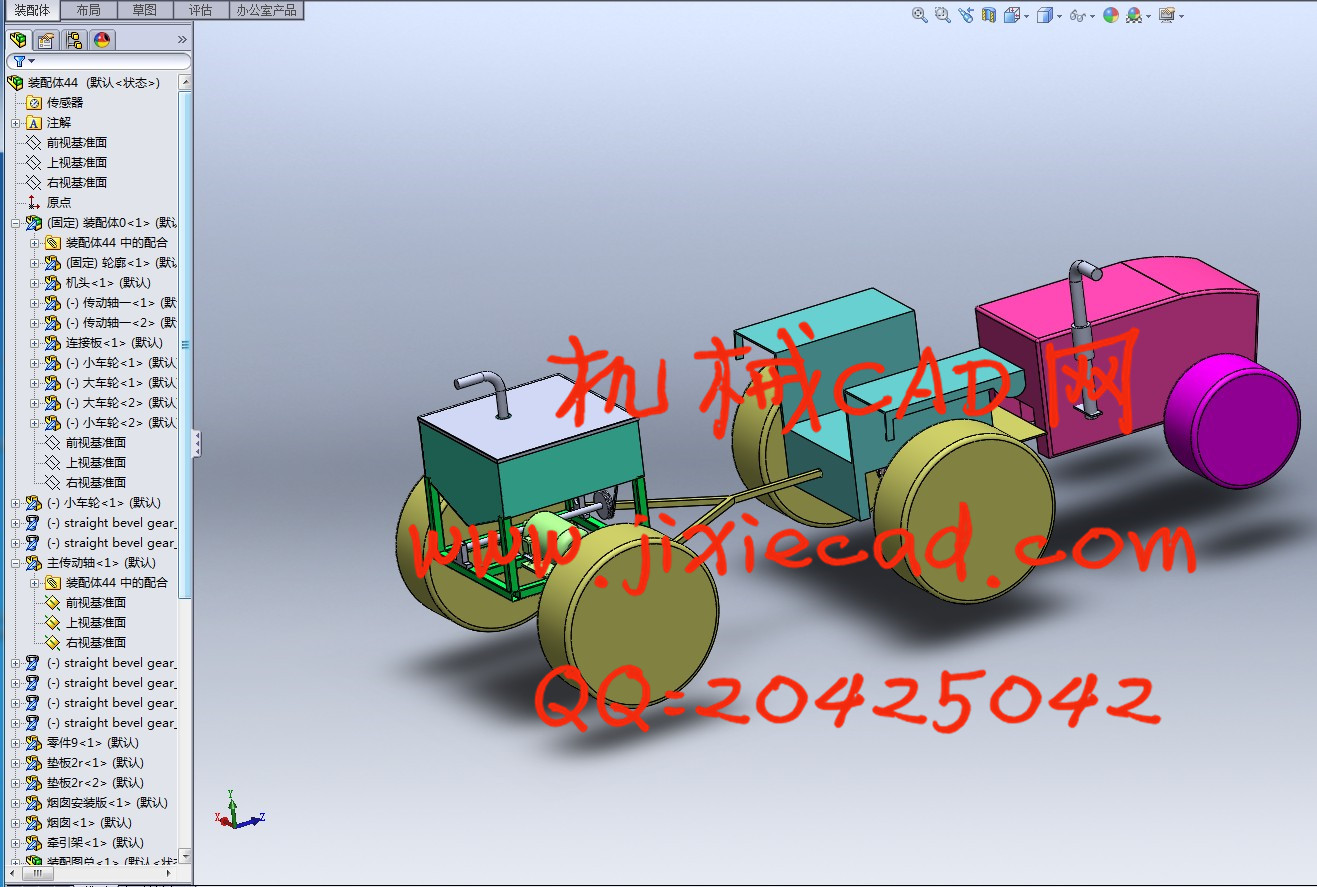
Task: Click the Display Style cube icon
Action: tap(1044, 15)
